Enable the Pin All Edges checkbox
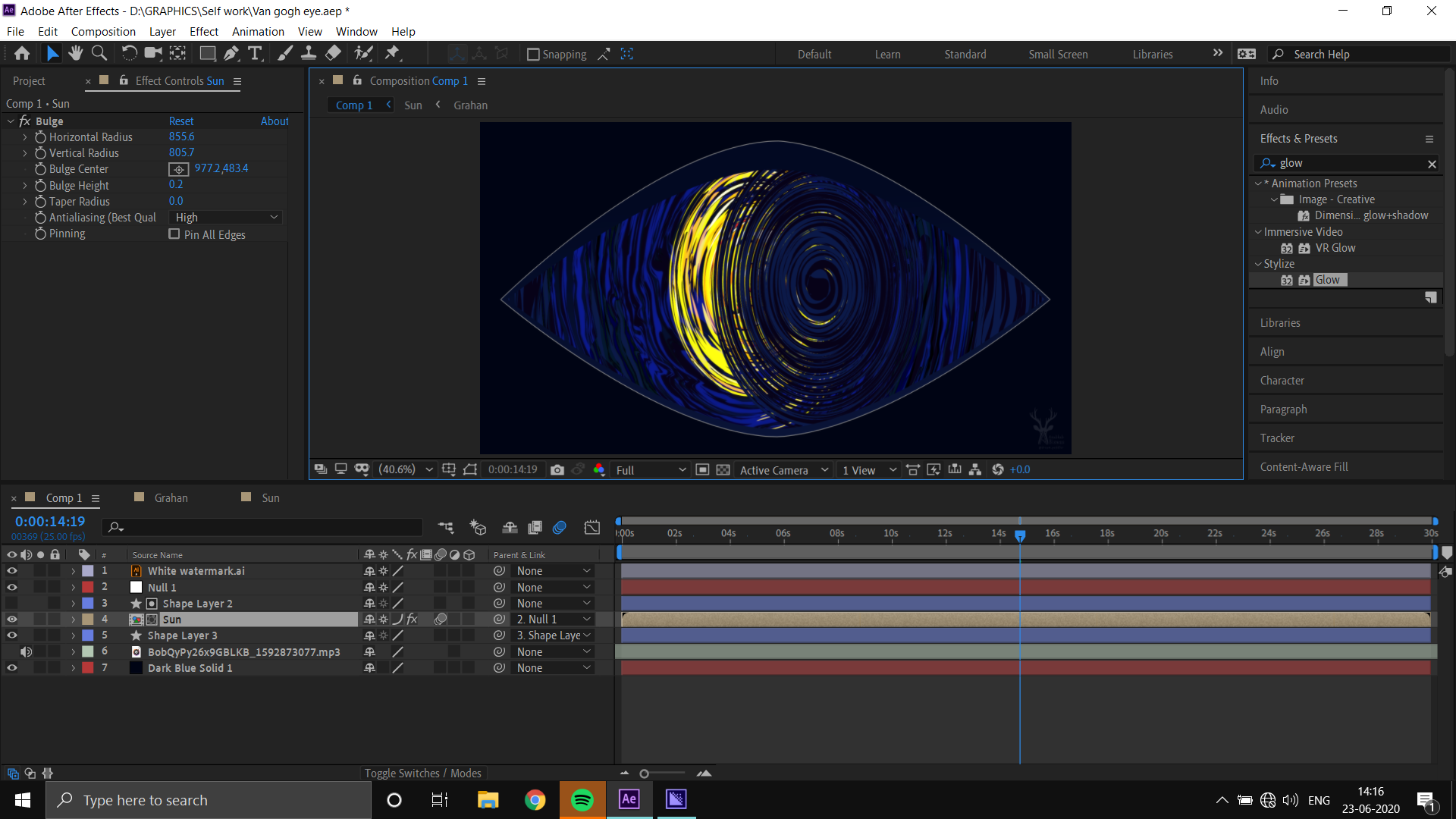The image size is (1456, 819). (174, 234)
